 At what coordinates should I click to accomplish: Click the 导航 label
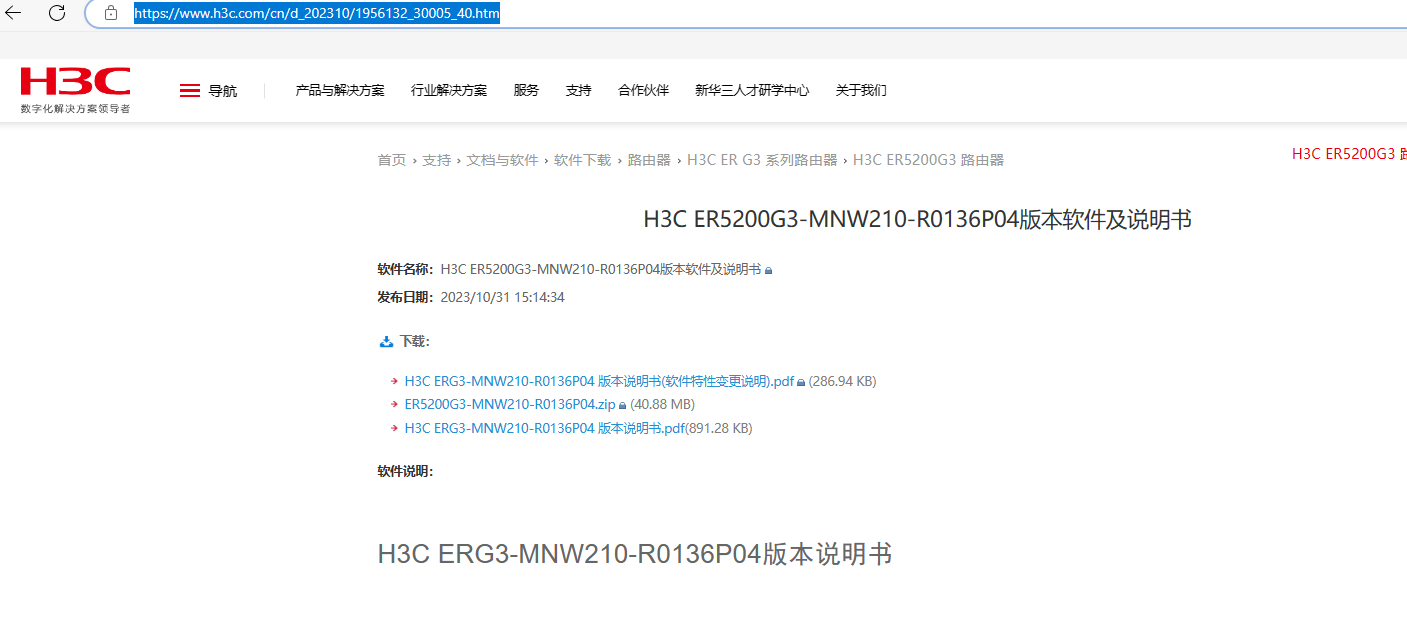click(x=223, y=91)
